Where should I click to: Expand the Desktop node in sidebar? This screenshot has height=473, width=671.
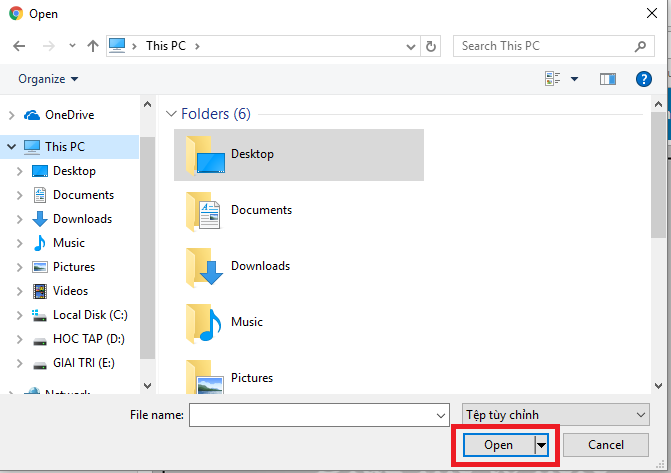point(19,171)
